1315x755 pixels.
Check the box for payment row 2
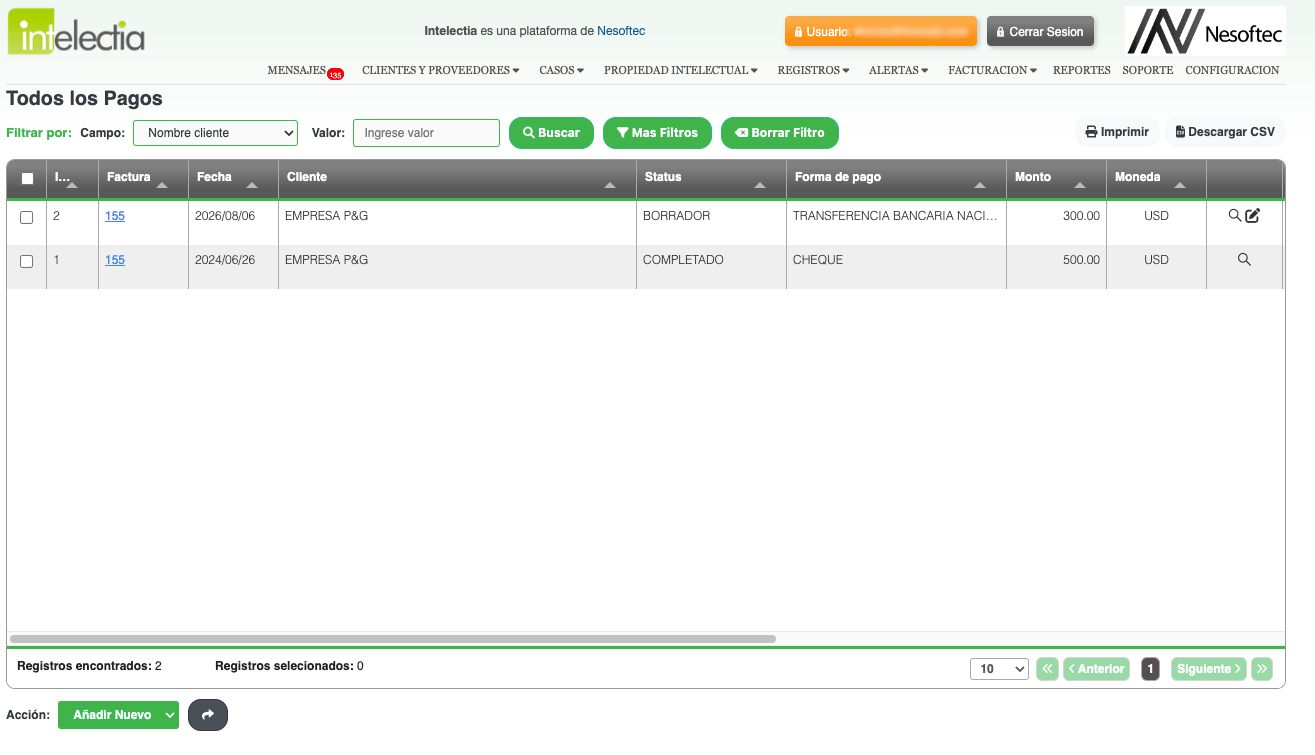[27, 217]
